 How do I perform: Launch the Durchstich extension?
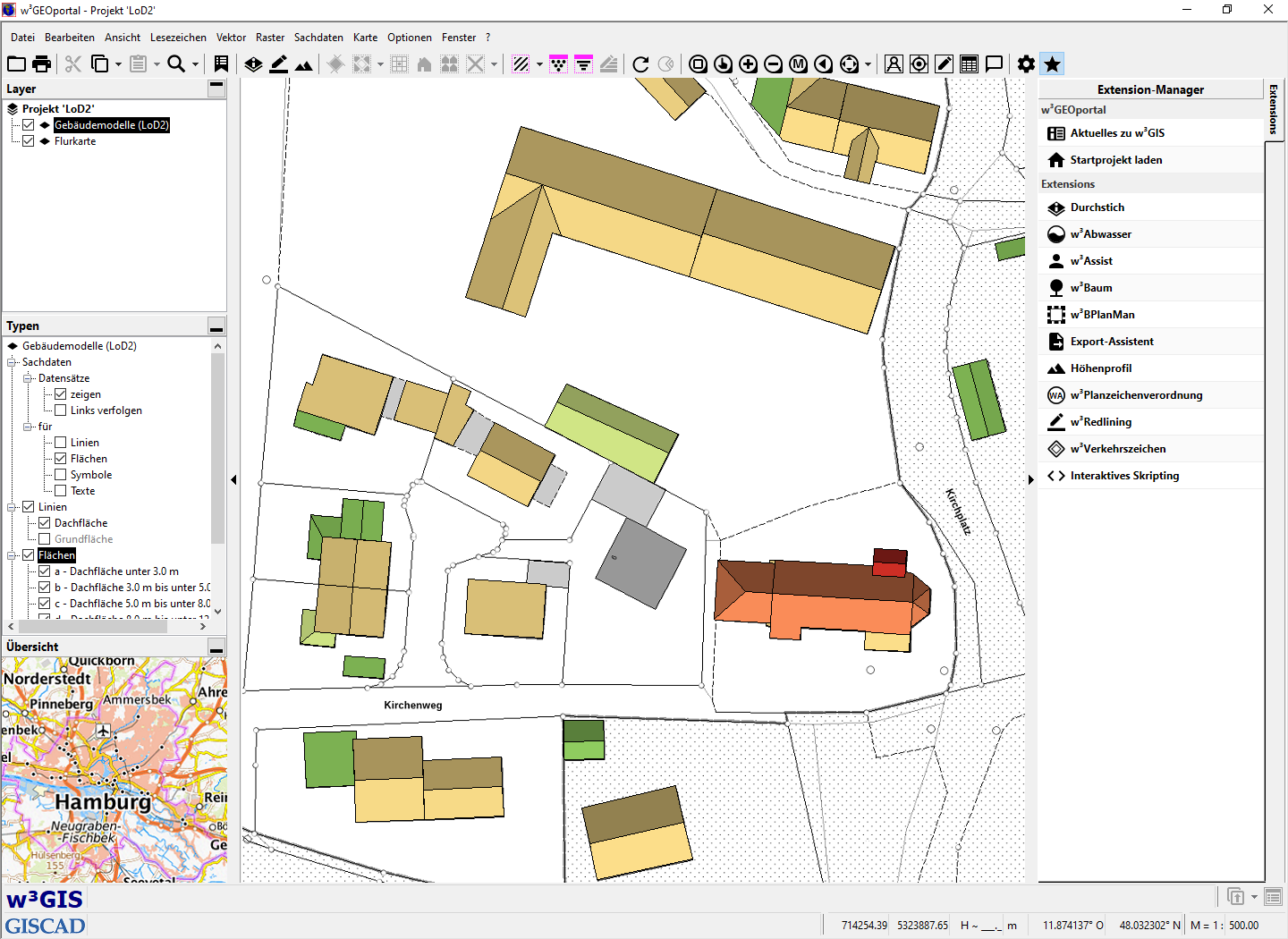[x=1151, y=207]
